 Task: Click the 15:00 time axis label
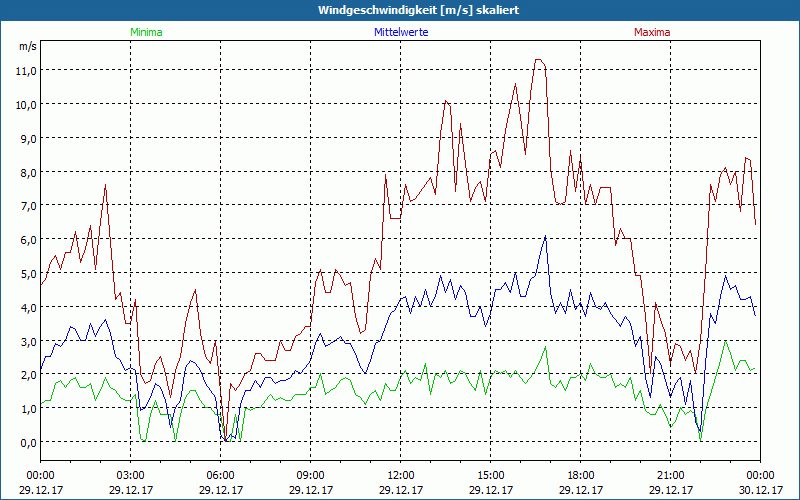click(490, 475)
